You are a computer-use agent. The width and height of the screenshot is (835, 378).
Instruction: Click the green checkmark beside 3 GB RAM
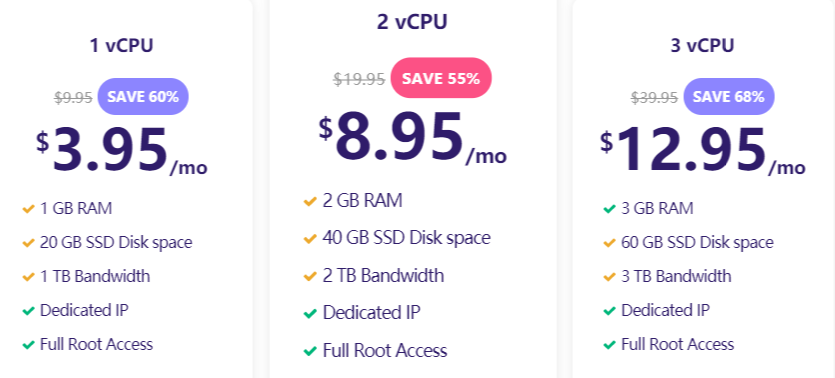[609, 209]
